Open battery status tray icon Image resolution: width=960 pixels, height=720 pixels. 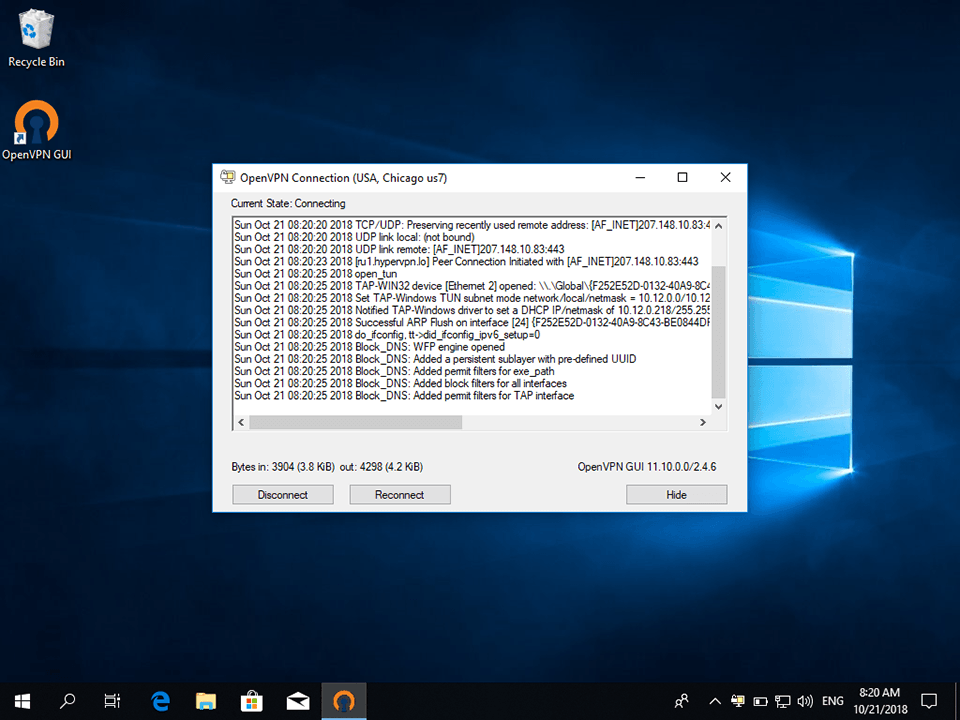[760, 701]
